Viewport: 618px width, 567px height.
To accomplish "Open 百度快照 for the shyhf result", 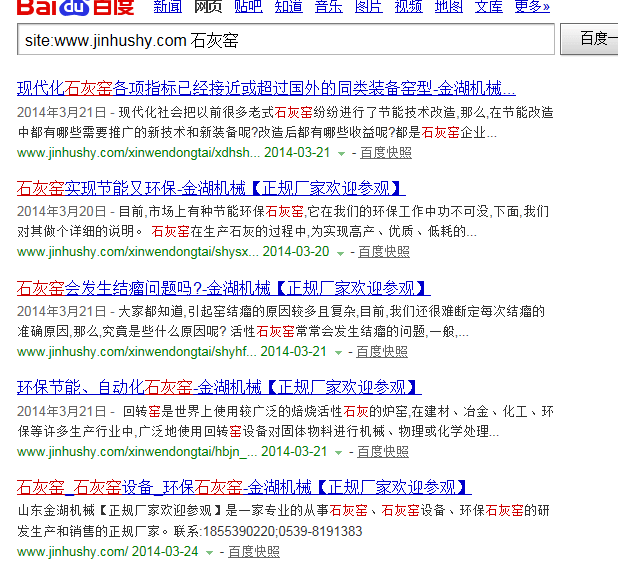I will [382, 352].
